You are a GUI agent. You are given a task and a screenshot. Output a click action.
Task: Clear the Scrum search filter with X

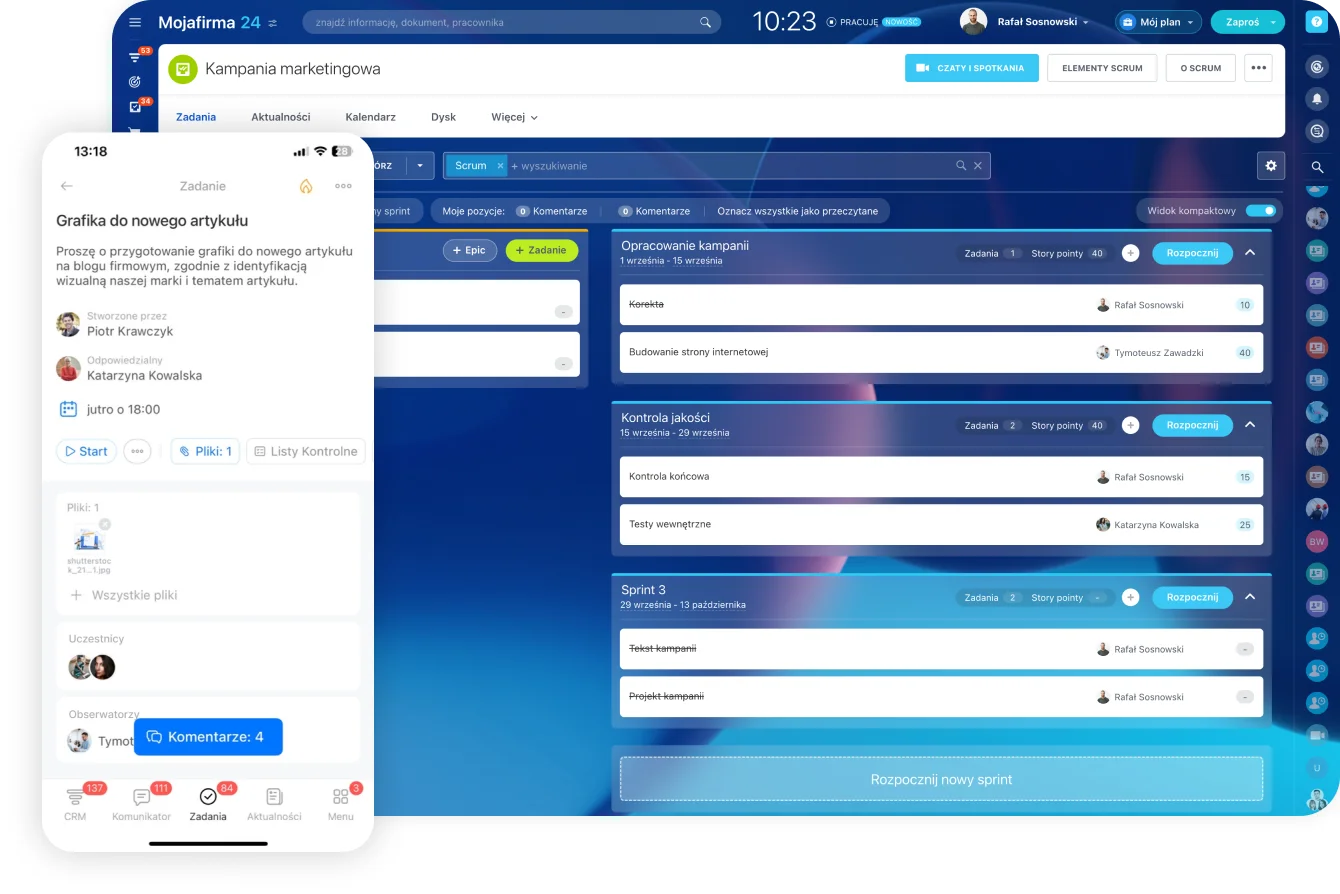coord(978,166)
